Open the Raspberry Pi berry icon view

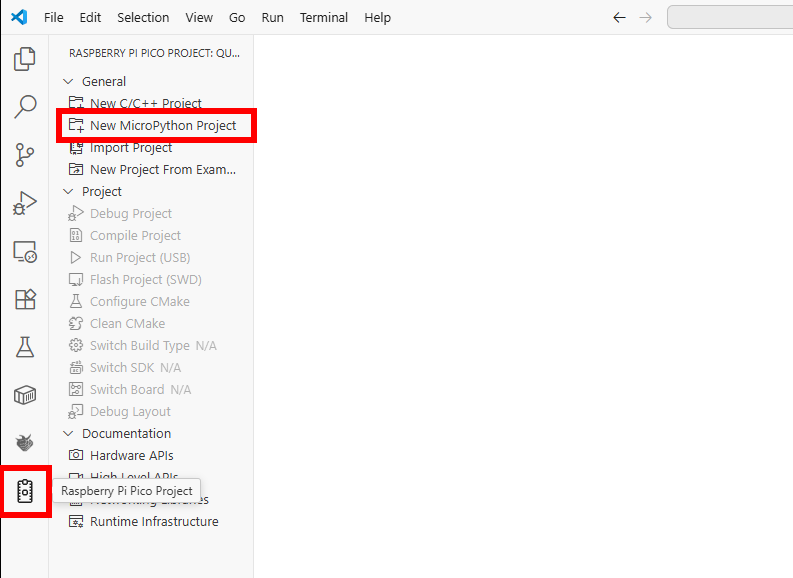(x=24, y=443)
